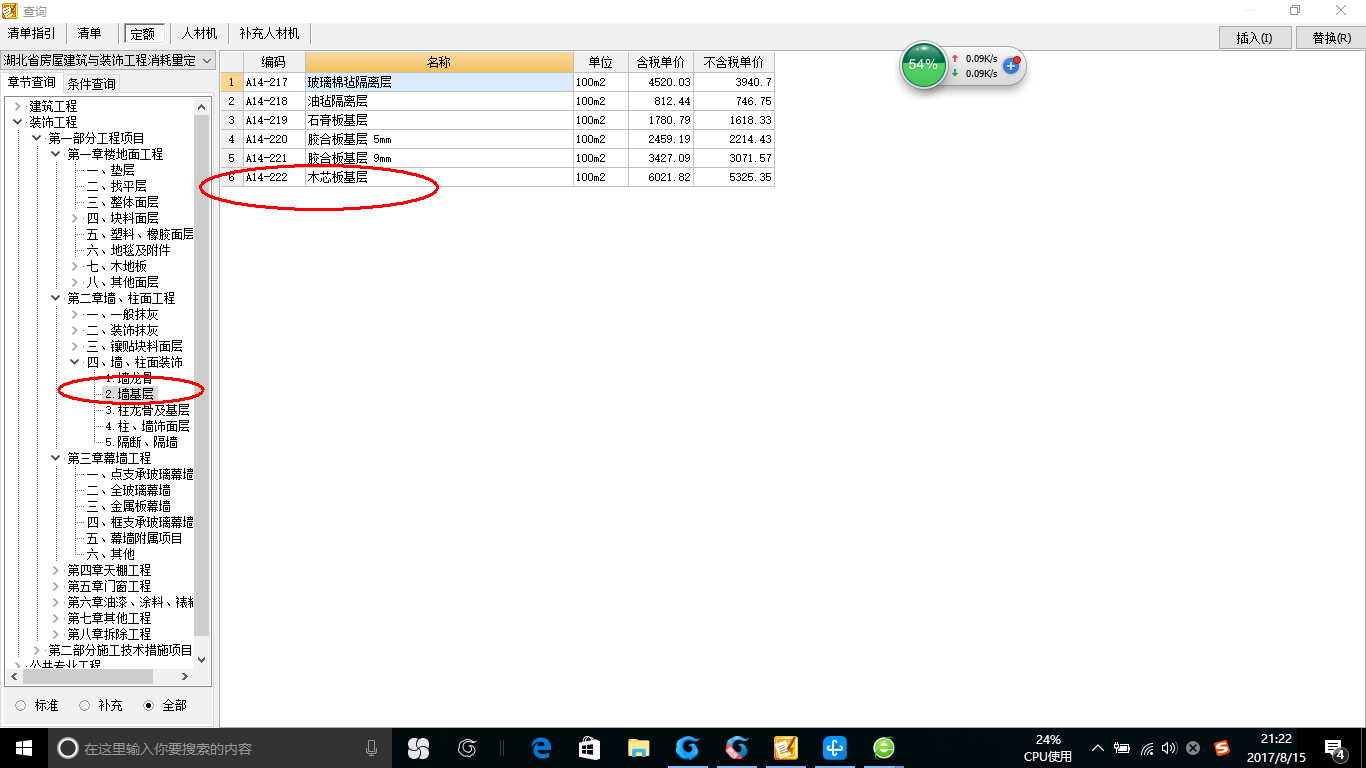This screenshot has height=768, width=1366.
Task: Collapse the 第一部分工程项目 node
Action: pos(36,138)
